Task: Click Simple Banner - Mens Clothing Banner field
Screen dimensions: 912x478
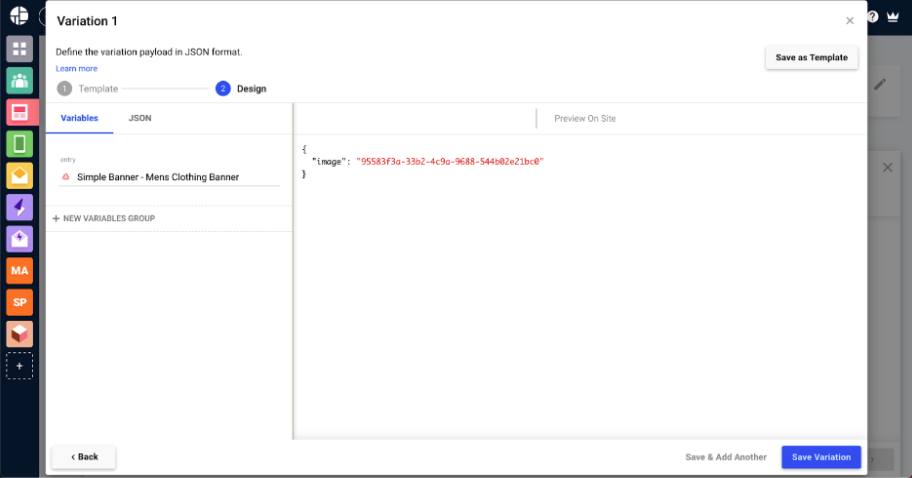Action: click(169, 177)
